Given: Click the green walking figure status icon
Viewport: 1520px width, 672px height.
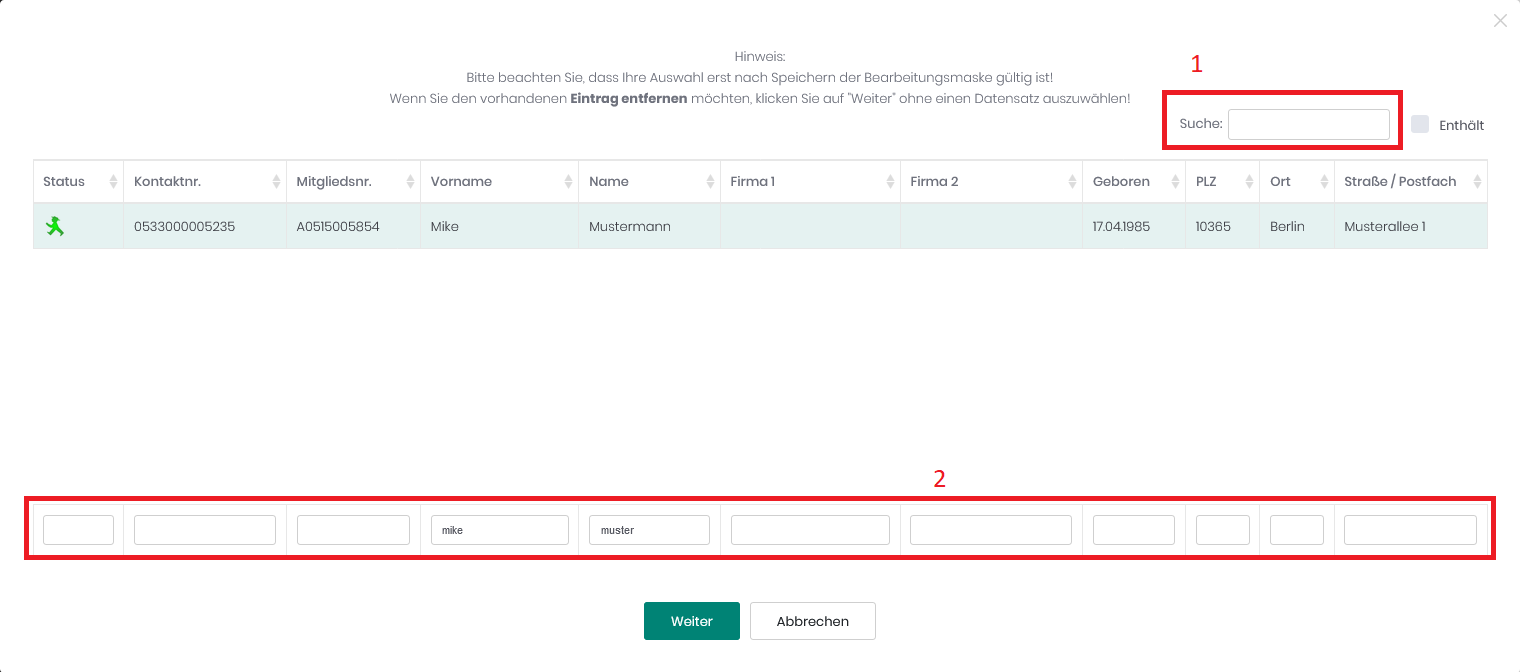Looking at the screenshot, I should [x=54, y=227].
